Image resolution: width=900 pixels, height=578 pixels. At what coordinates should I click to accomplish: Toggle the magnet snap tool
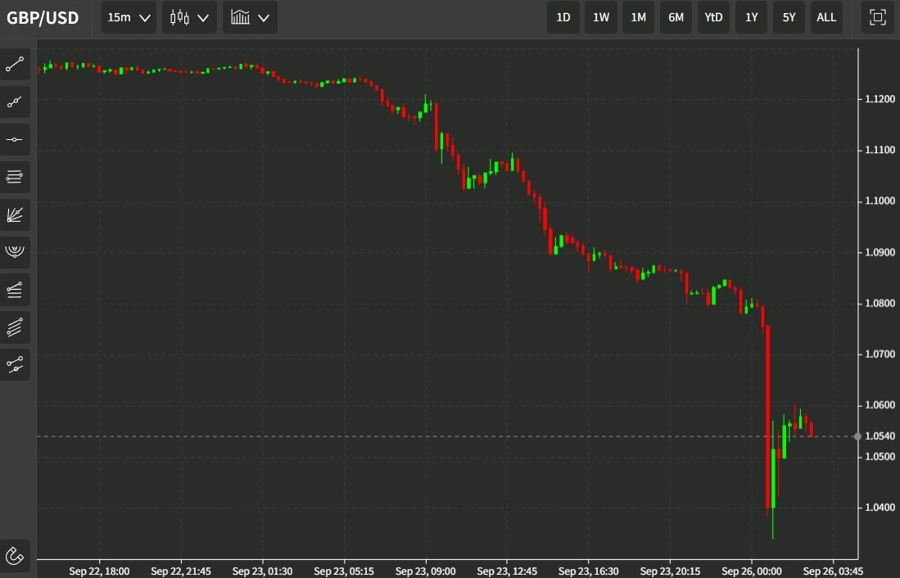pos(15,556)
